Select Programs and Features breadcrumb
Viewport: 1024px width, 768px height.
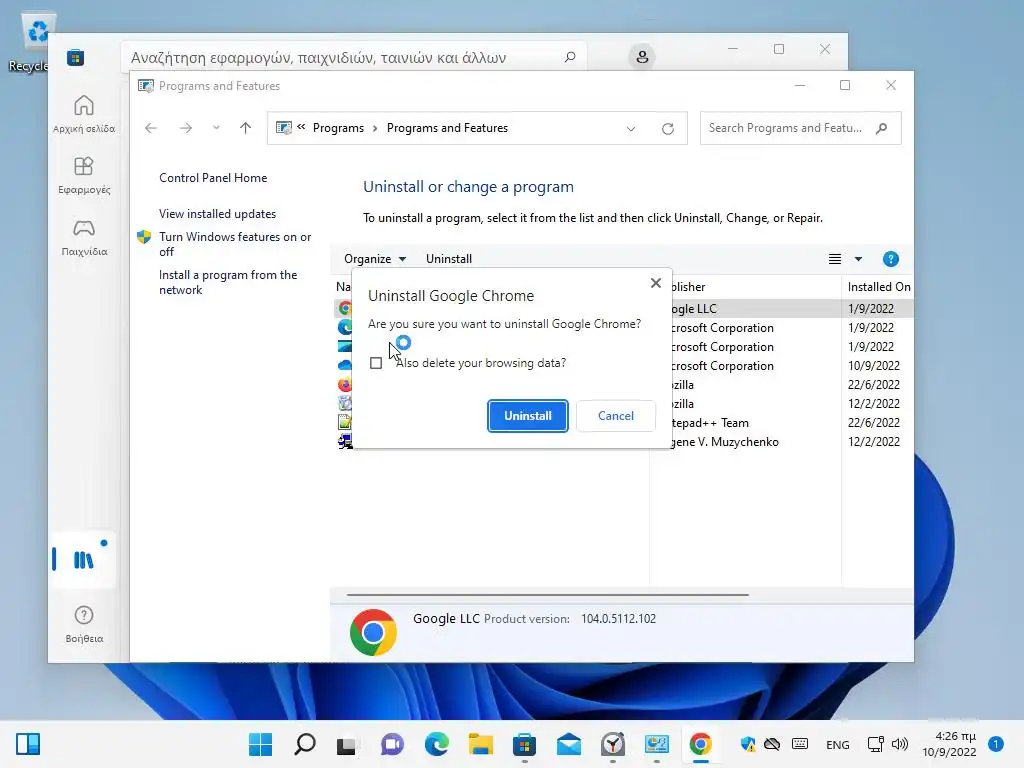(x=447, y=128)
